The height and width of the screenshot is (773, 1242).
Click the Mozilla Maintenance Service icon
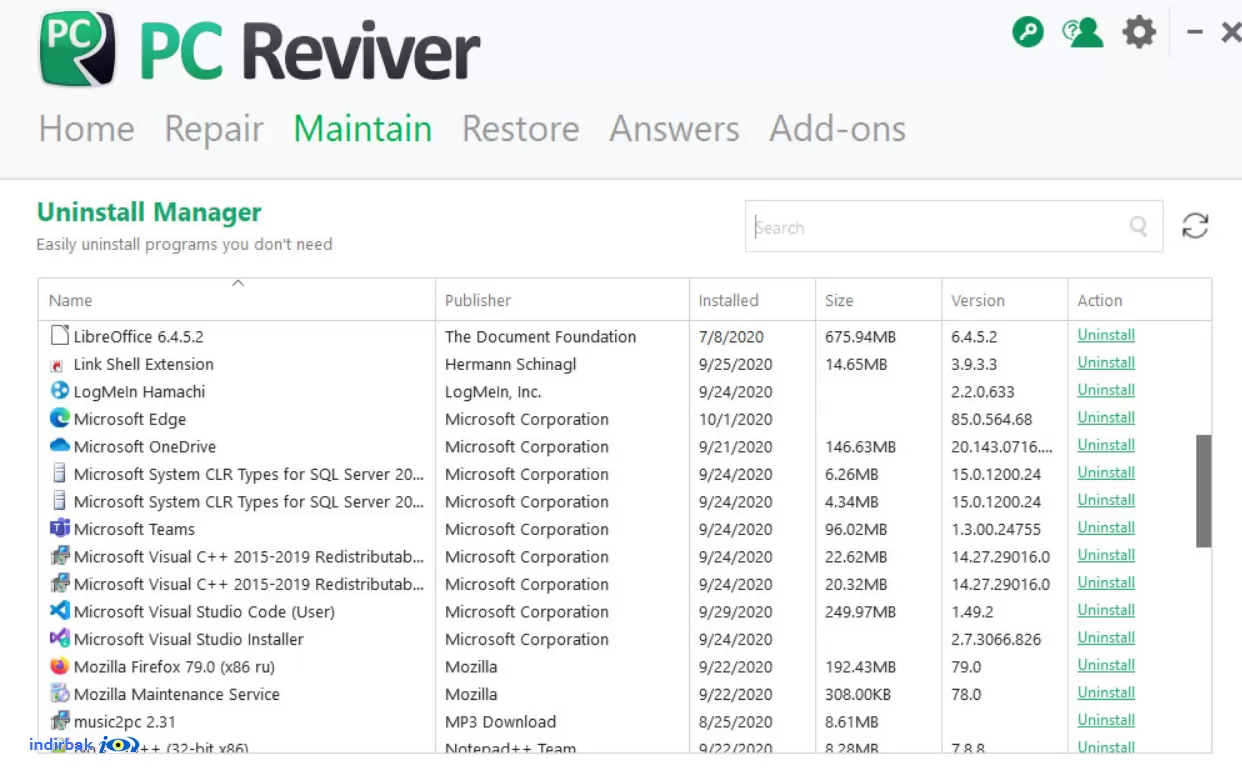[59, 693]
